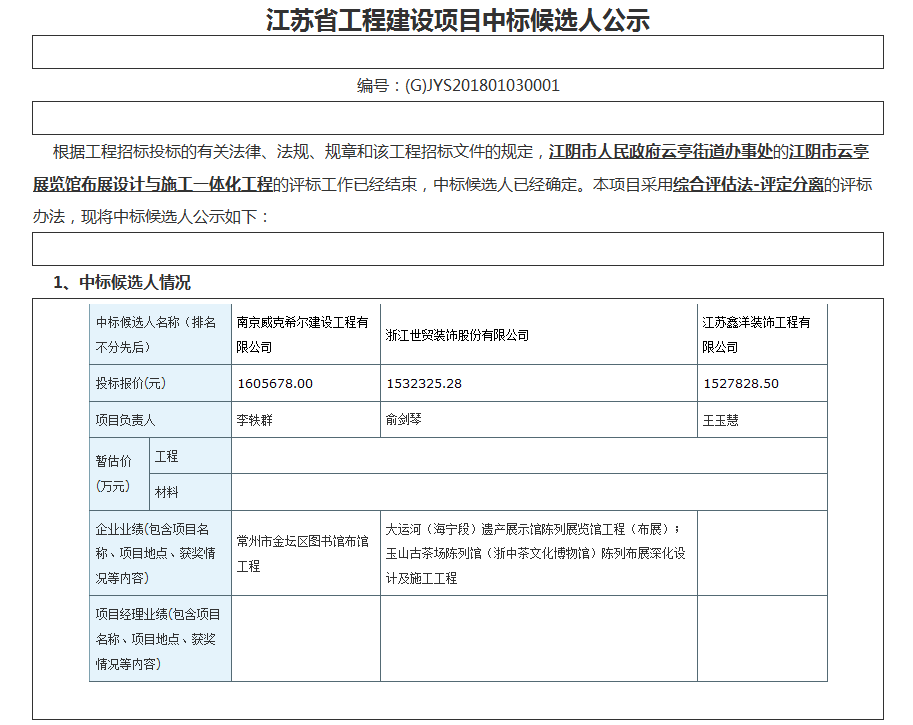The width and height of the screenshot is (913, 725).
Task: Select the 南京威克希尔建设工程有限公司 cell
Action: (x=304, y=334)
